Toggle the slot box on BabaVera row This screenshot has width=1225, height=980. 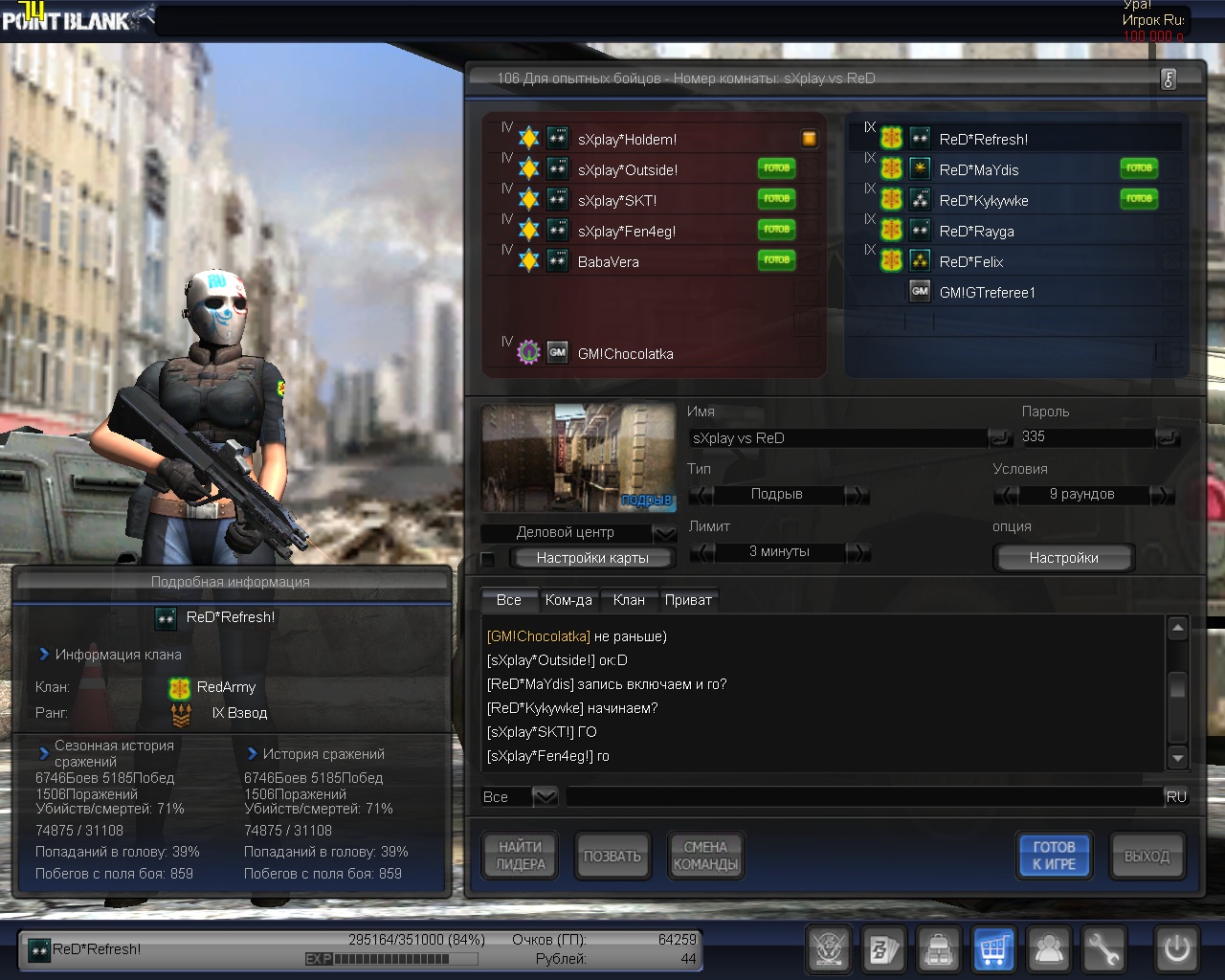(x=810, y=261)
